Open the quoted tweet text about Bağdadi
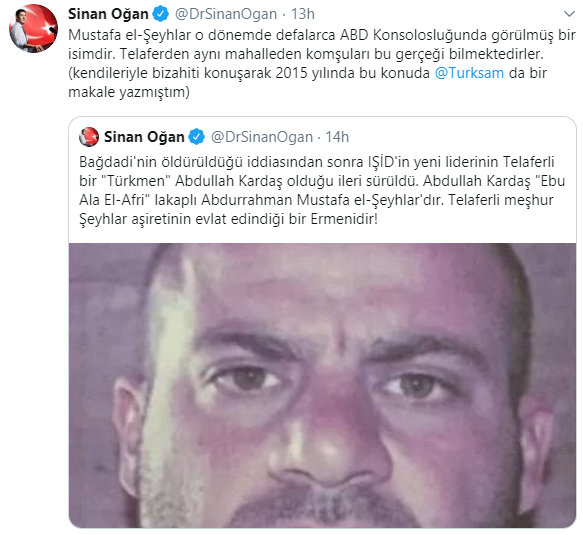The width and height of the screenshot is (583, 535). tap(322, 190)
